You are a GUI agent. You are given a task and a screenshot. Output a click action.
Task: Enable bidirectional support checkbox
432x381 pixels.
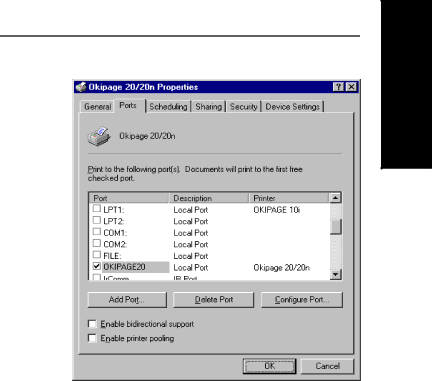[x=92, y=324]
